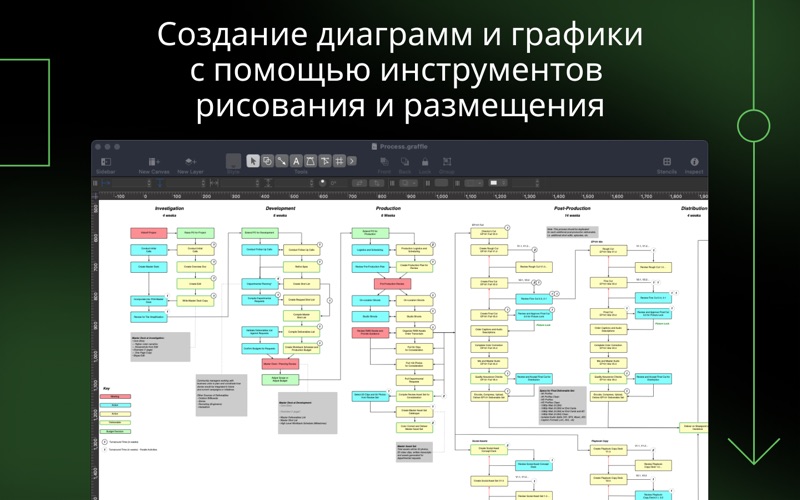Select the Selection arrow tool
Image resolution: width=800 pixels, height=500 pixels.
[253, 161]
